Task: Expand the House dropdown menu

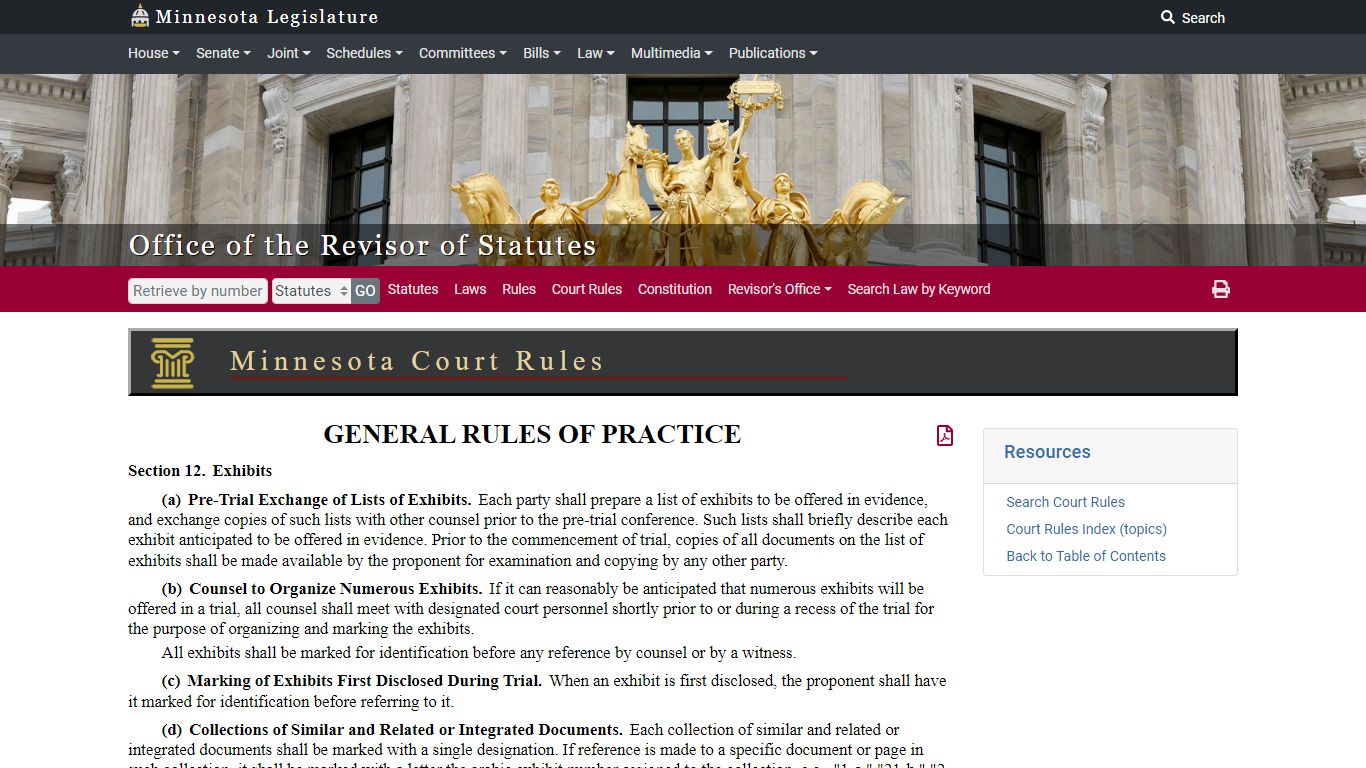Action: point(154,53)
